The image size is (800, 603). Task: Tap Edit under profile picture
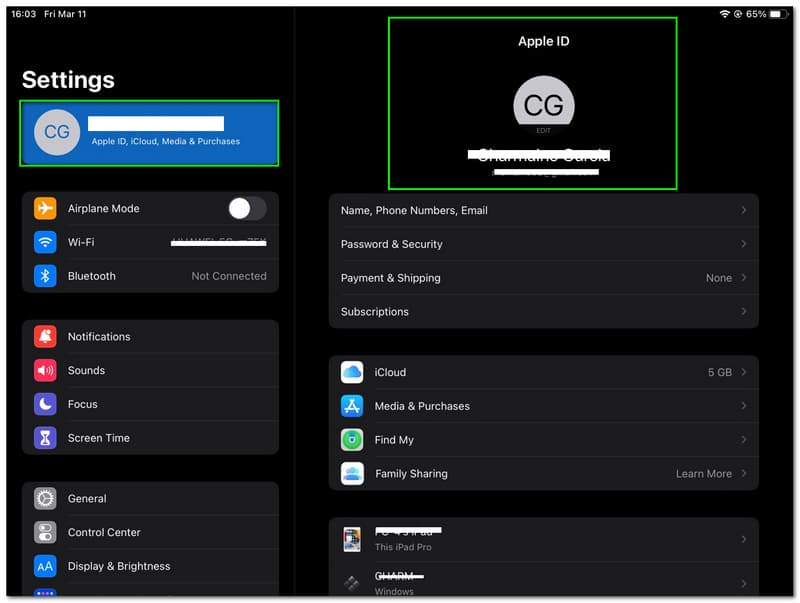544,131
